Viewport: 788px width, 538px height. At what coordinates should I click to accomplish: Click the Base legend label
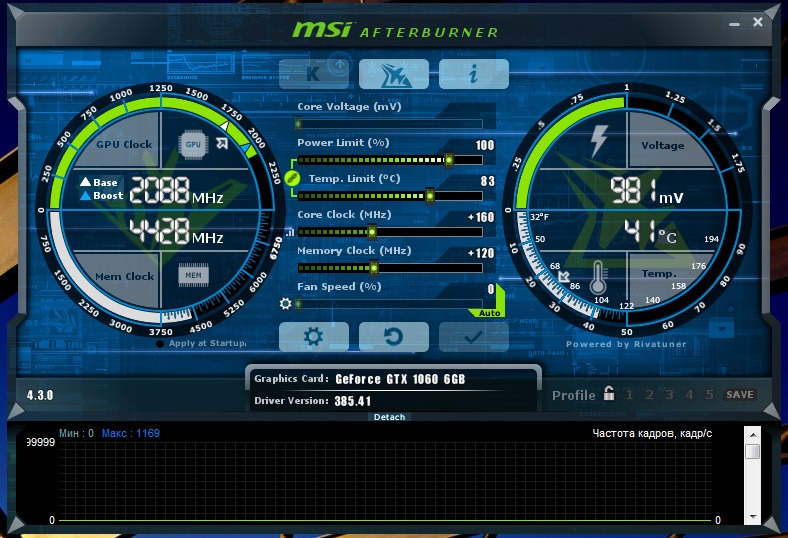(105, 182)
